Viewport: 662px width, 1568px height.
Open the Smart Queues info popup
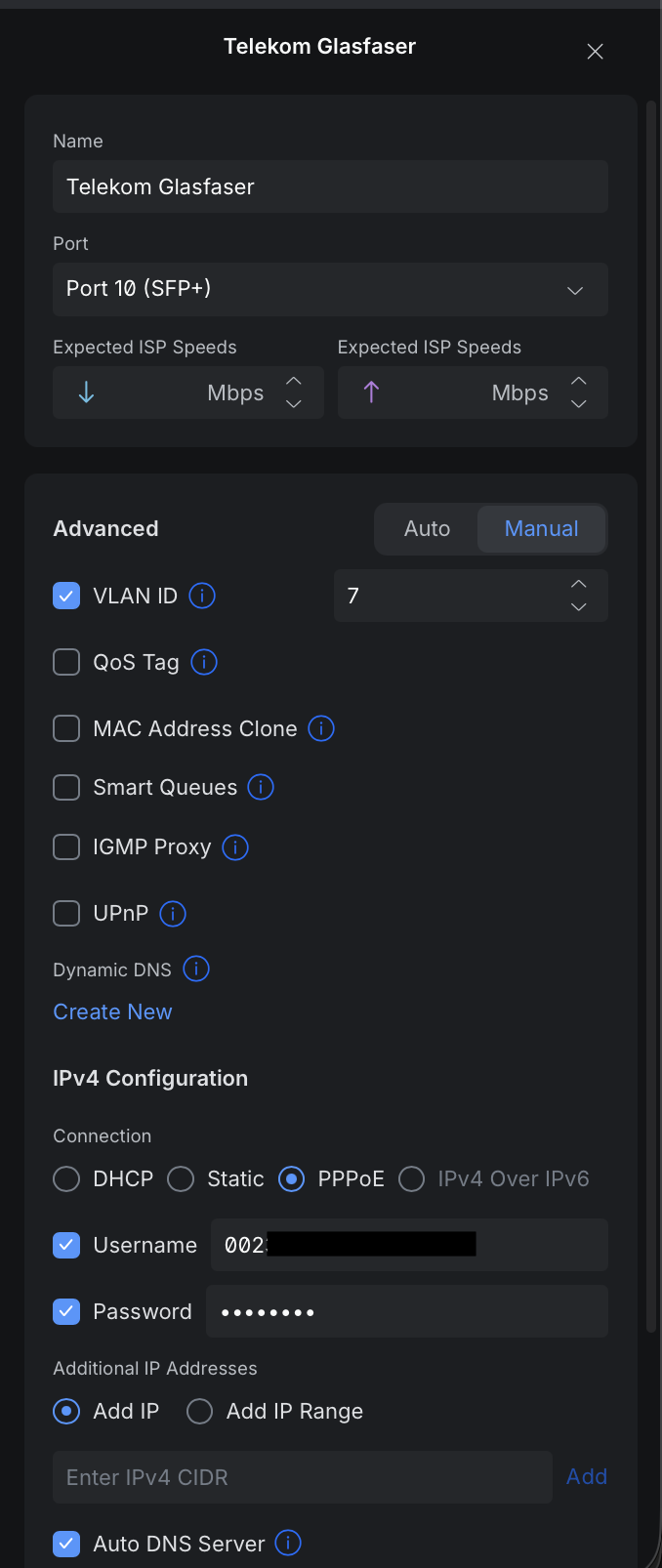(261, 787)
